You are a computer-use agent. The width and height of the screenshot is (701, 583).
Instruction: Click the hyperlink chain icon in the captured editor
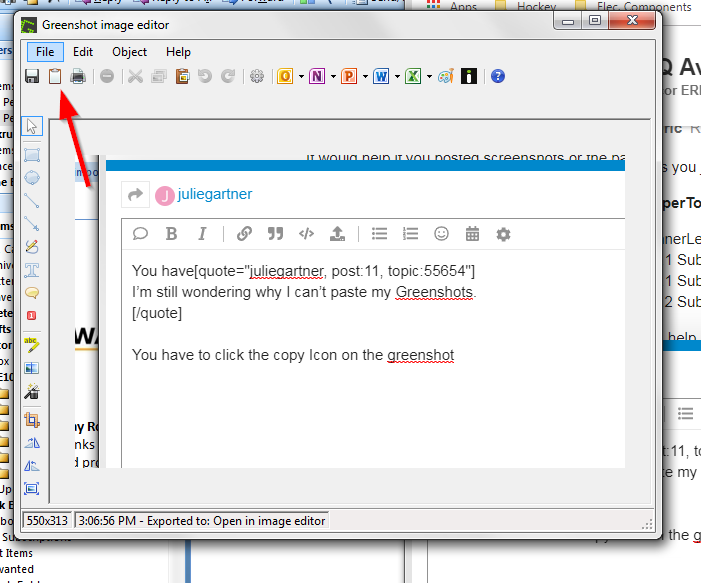(x=244, y=234)
